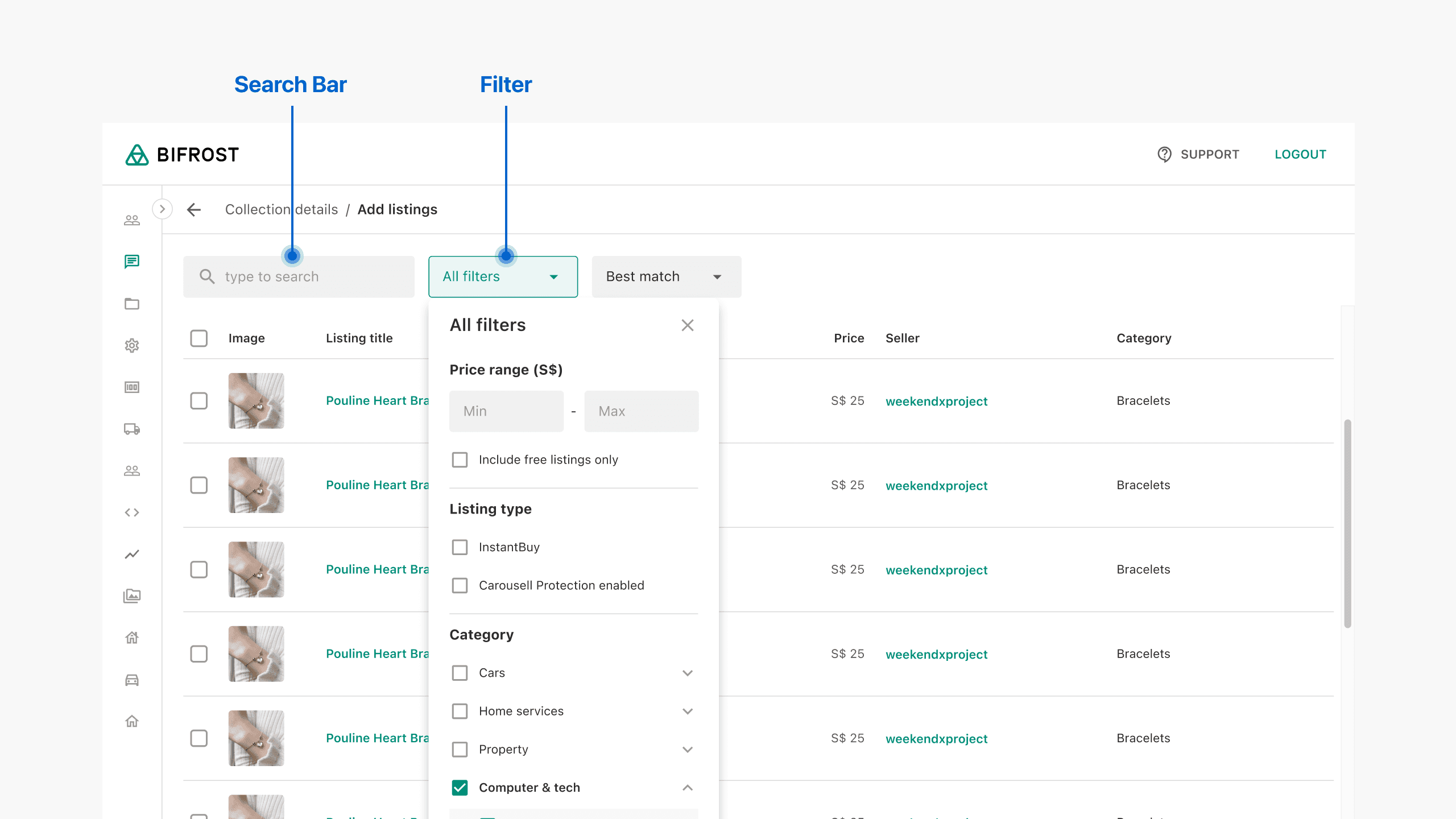Collapse the Computer & tech chevron
This screenshot has width=1456, height=819.
688,788
